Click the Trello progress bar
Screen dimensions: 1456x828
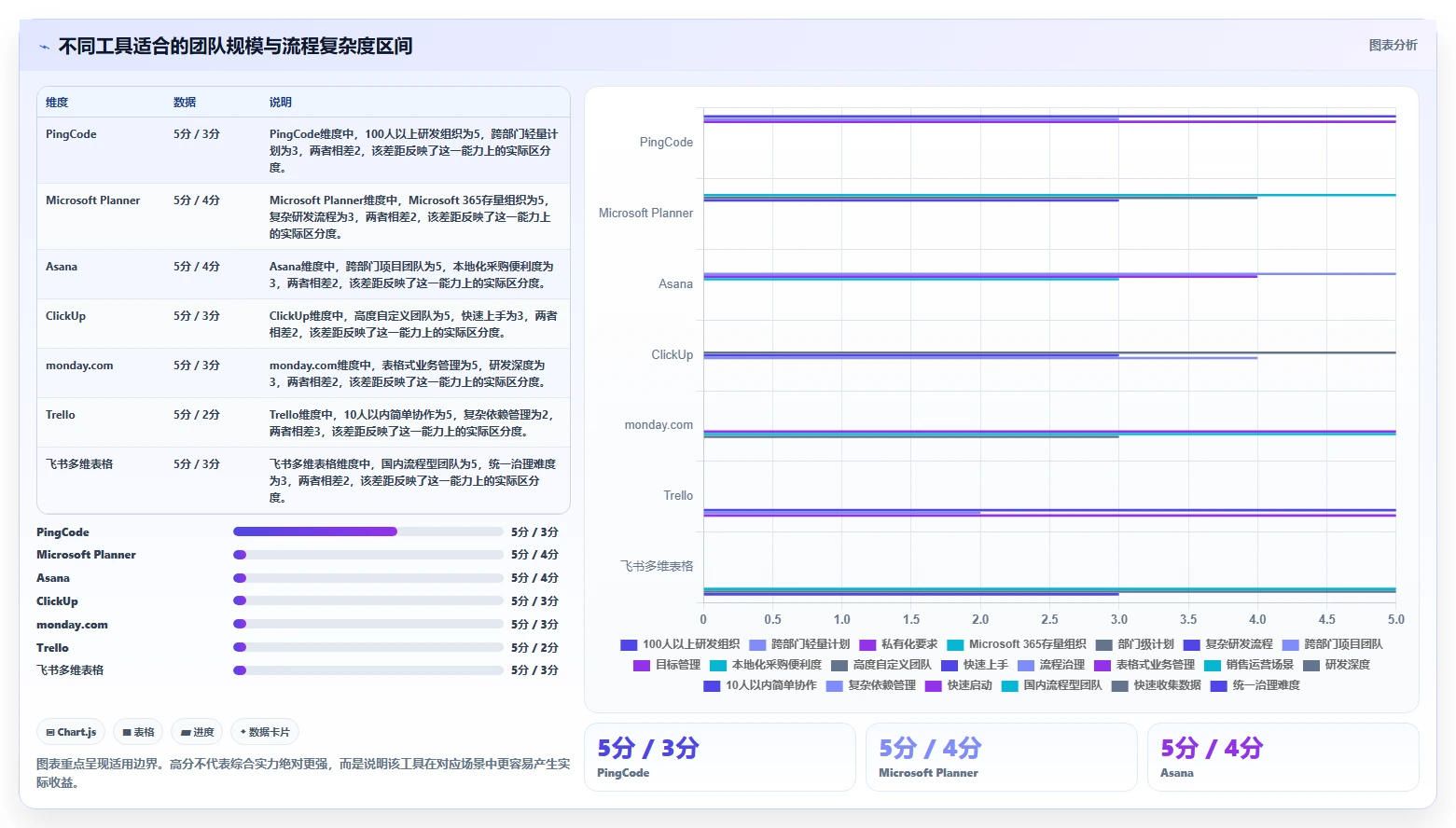[x=368, y=647]
